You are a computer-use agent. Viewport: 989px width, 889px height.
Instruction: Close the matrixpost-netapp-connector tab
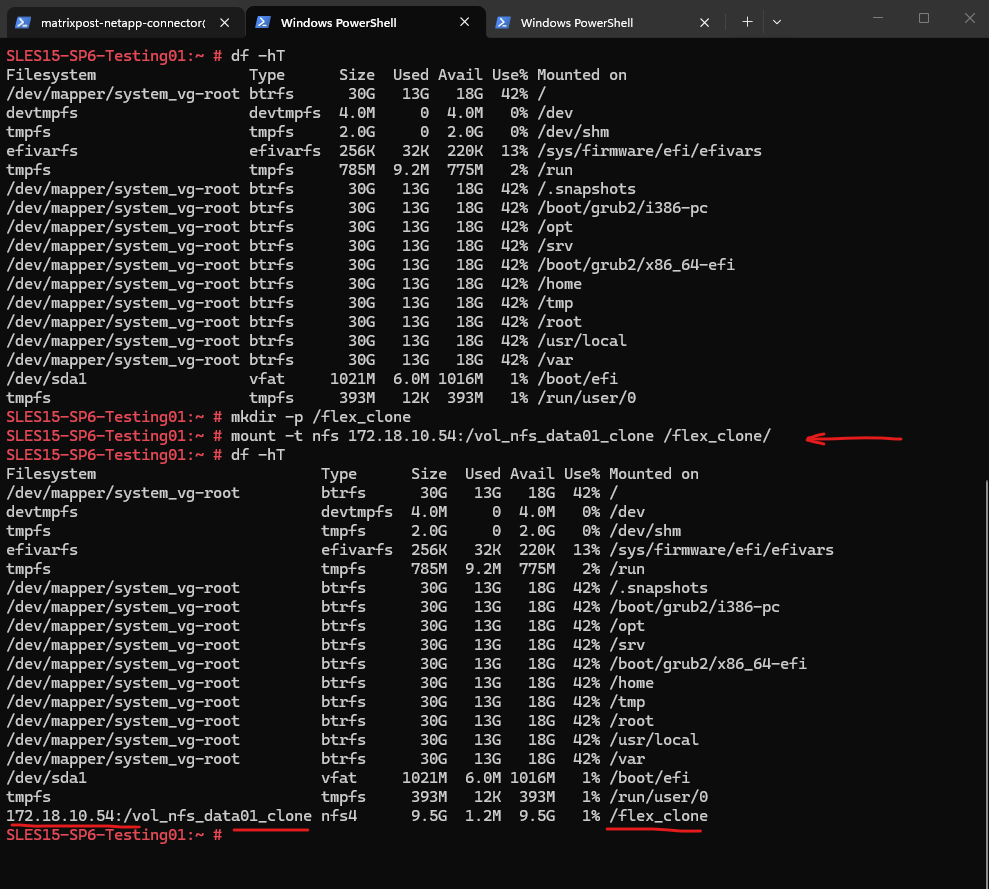(226, 22)
